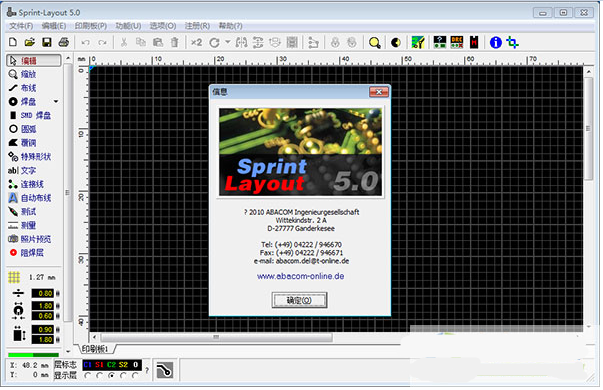The height and width of the screenshot is (390, 603).
Task: Select the 连接线 connection tool
Action: [x=33, y=184]
